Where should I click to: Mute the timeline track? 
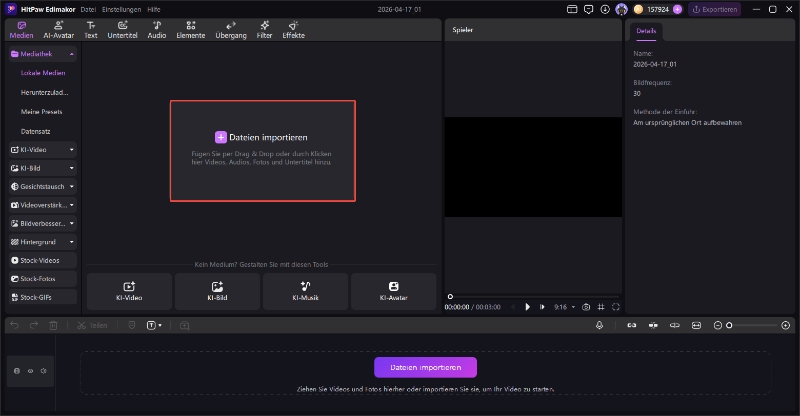(43, 371)
